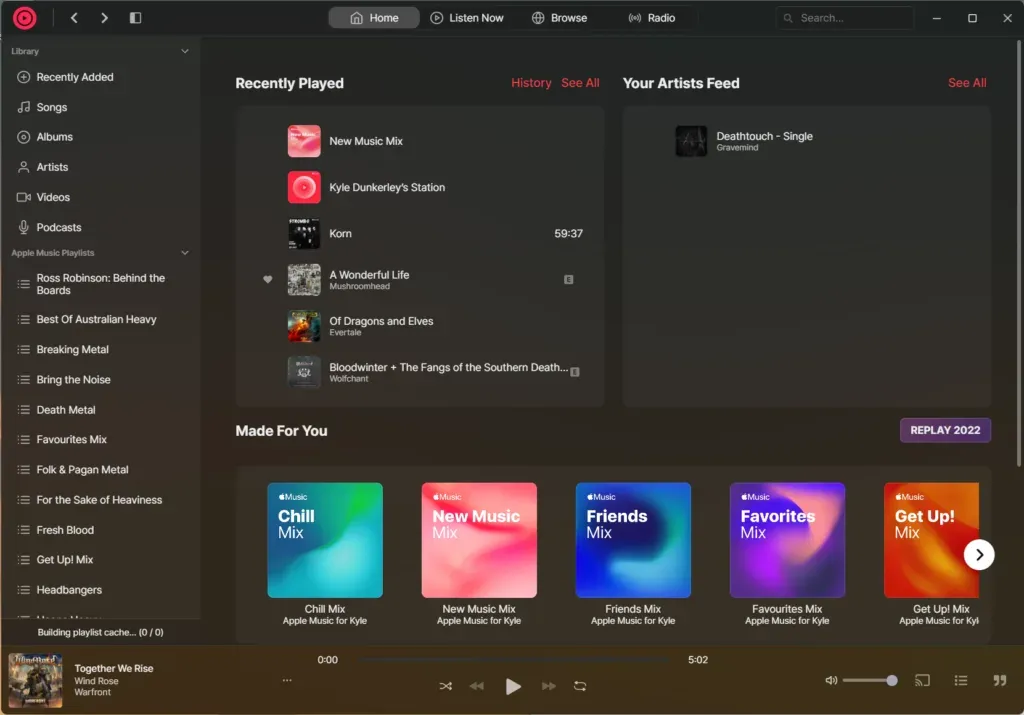The width and height of the screenshot is (1024, 715).
Task: Click the History link
Action: (x=531, y=83)
